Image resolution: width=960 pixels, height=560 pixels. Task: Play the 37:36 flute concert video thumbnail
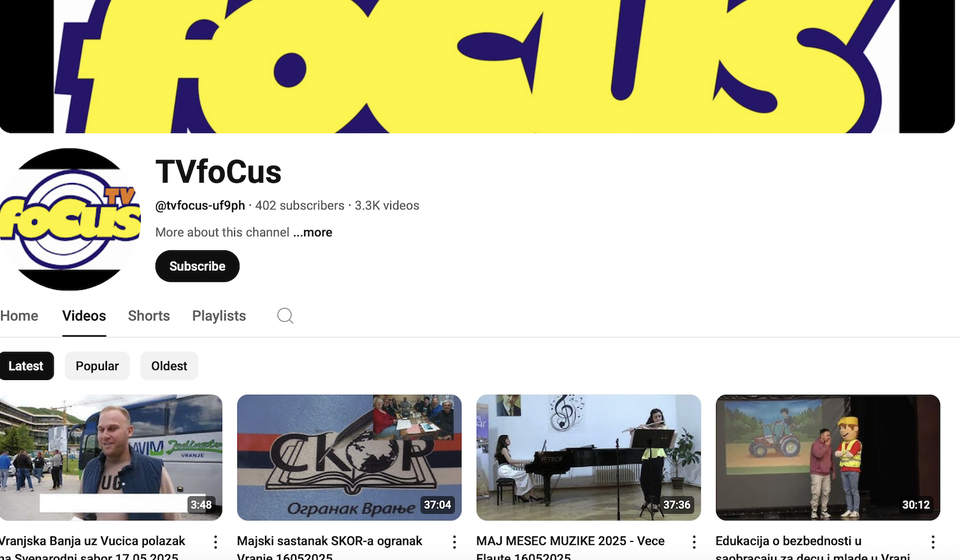(588, 458)
